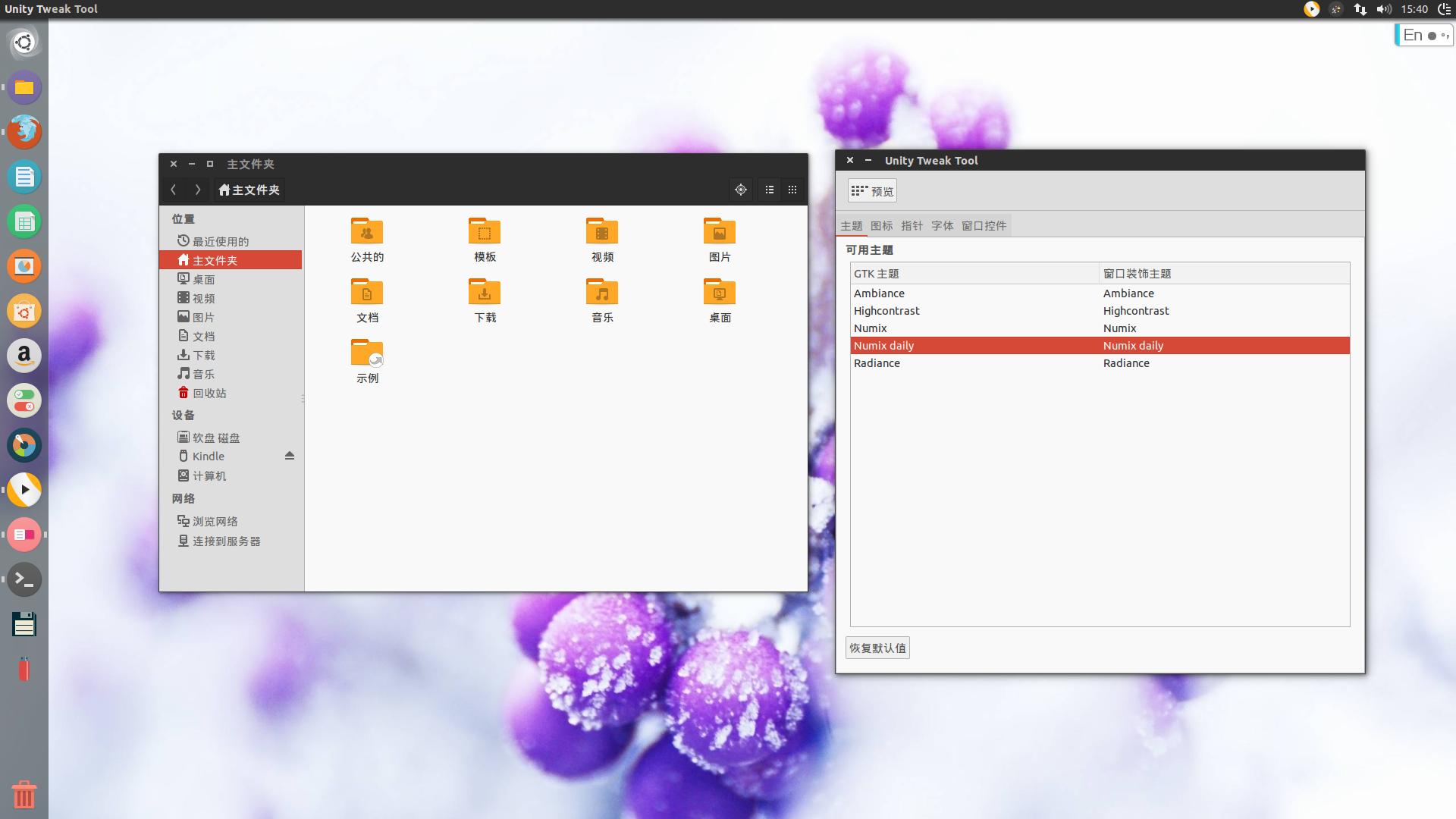Switch to the 图标 tab
Viewport: 1456px width, 819px height.
coord(882,226)
